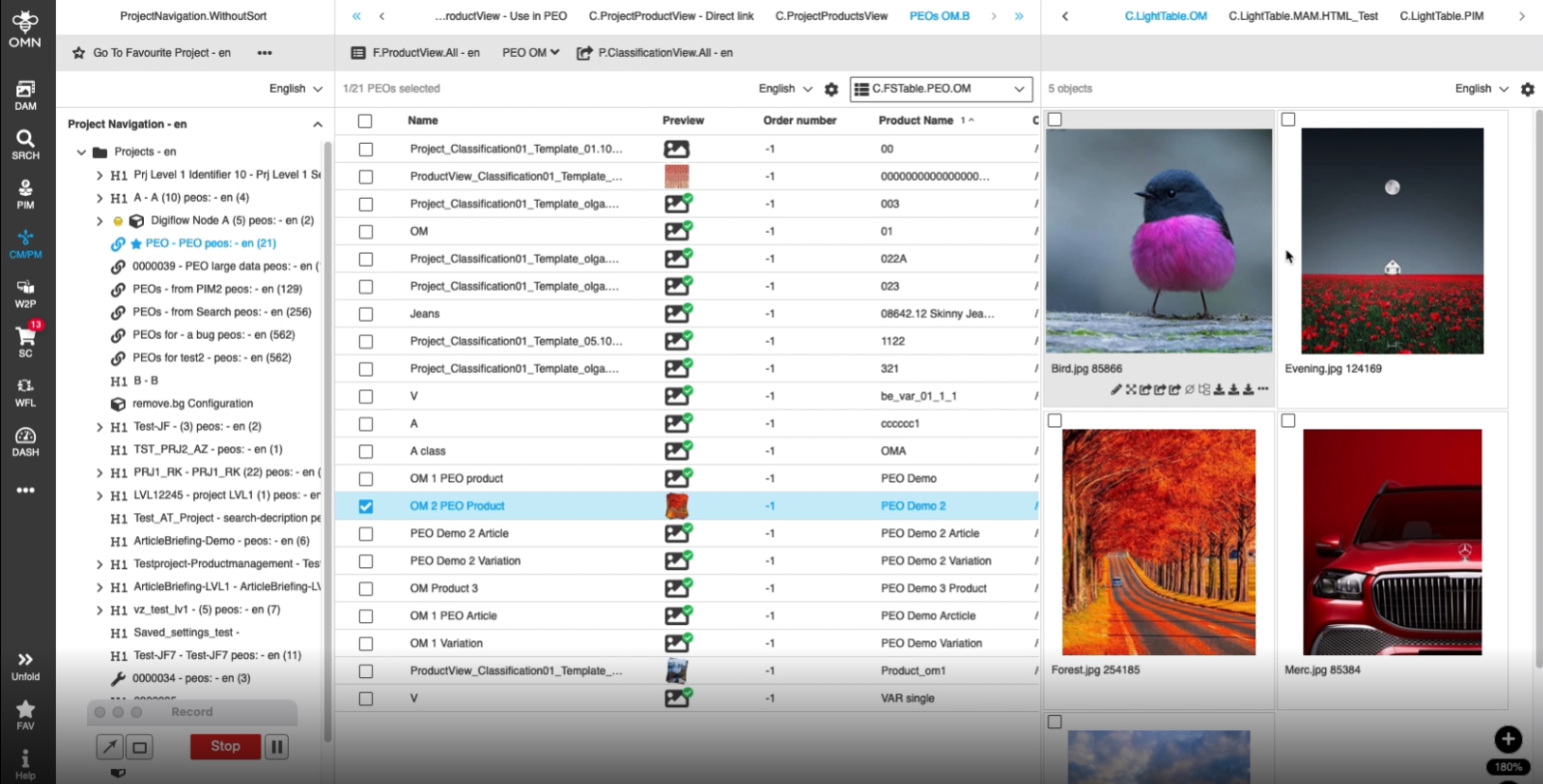The width and height of the screenshot is (1543, 784).
Task: Expand the Test-JF tree node
Action: pos(99,427)
